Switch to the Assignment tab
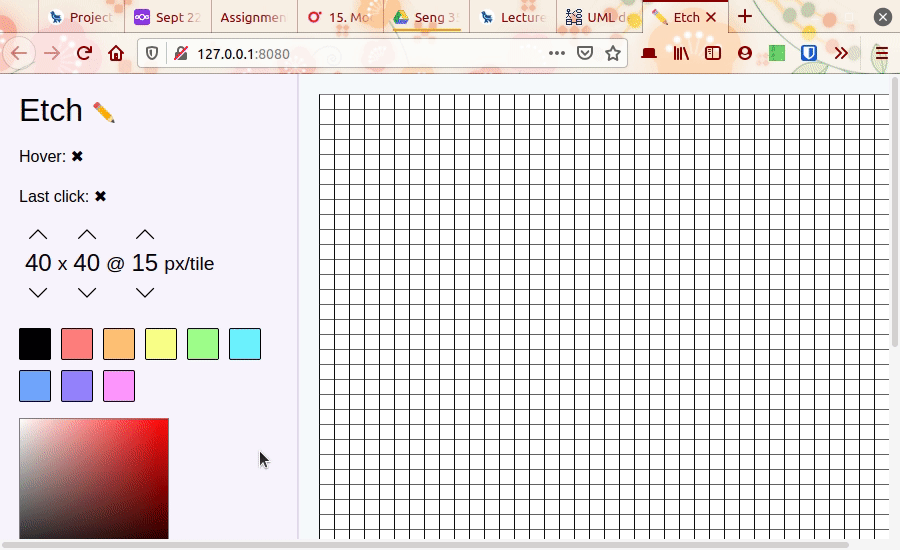This screenshot has height=550, width=900. point(254,17)
